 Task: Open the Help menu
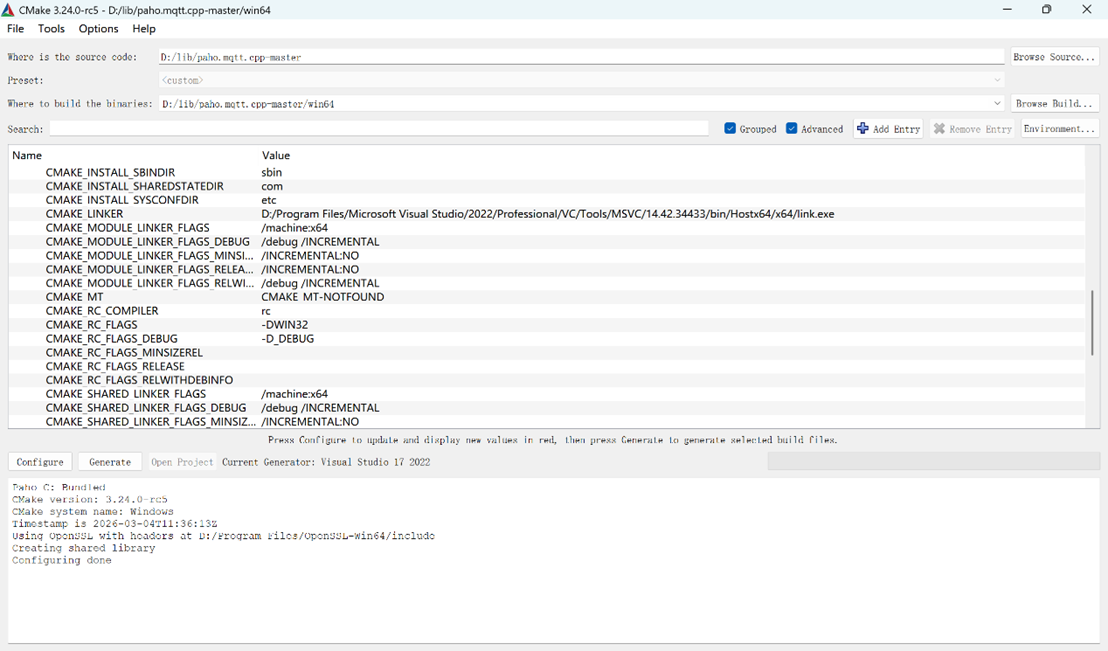click(143, 28)
